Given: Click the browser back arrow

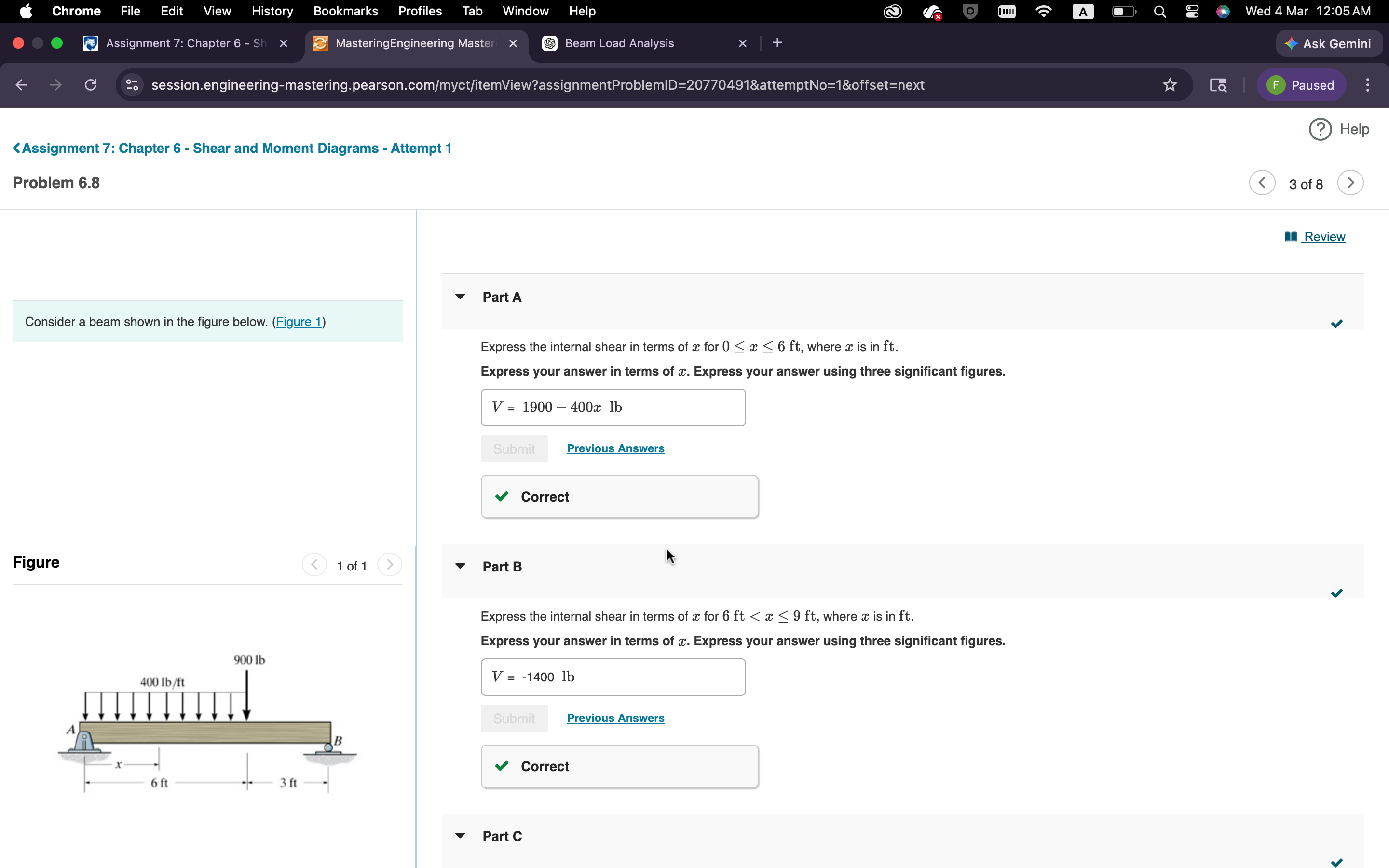Looking at the screenshot, I should (x=21, y=85).
